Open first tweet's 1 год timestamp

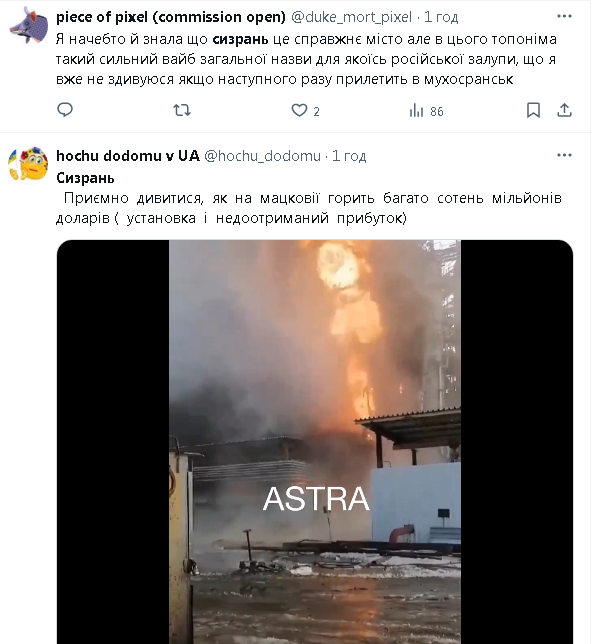pos(441,17)
